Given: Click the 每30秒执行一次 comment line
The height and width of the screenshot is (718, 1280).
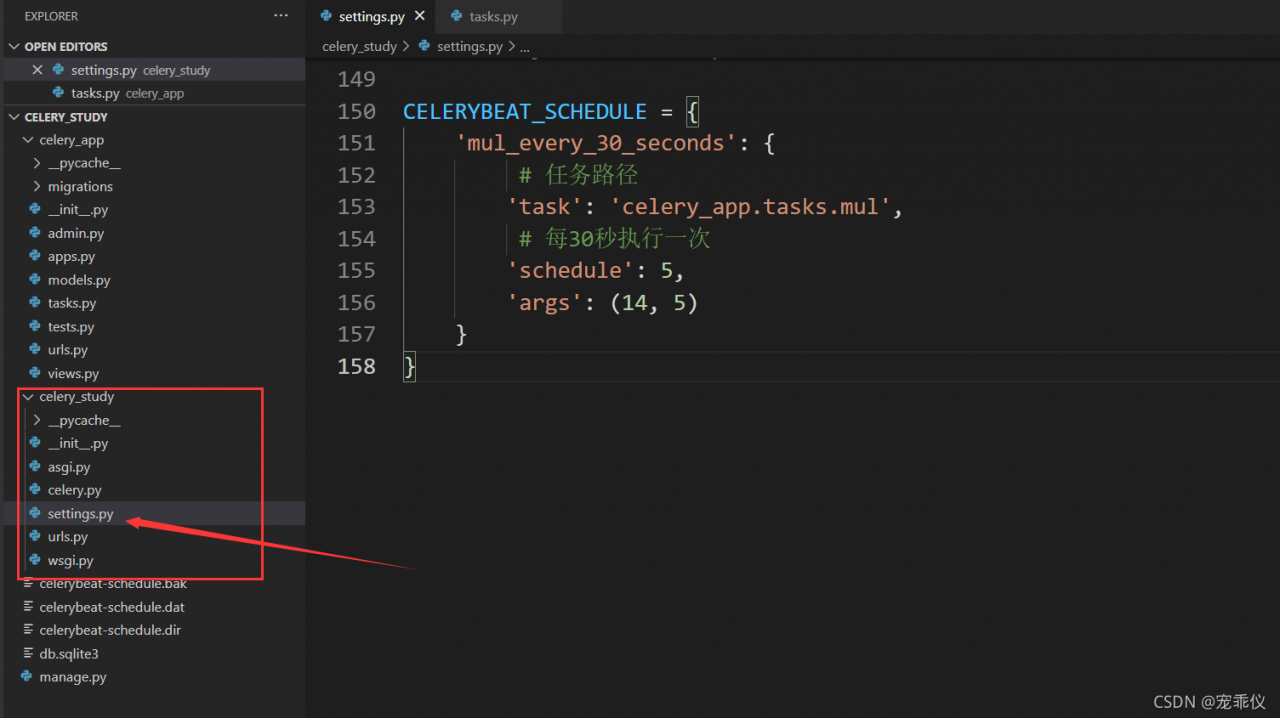Looking at the screenshot, I should (x=615, y=239).
